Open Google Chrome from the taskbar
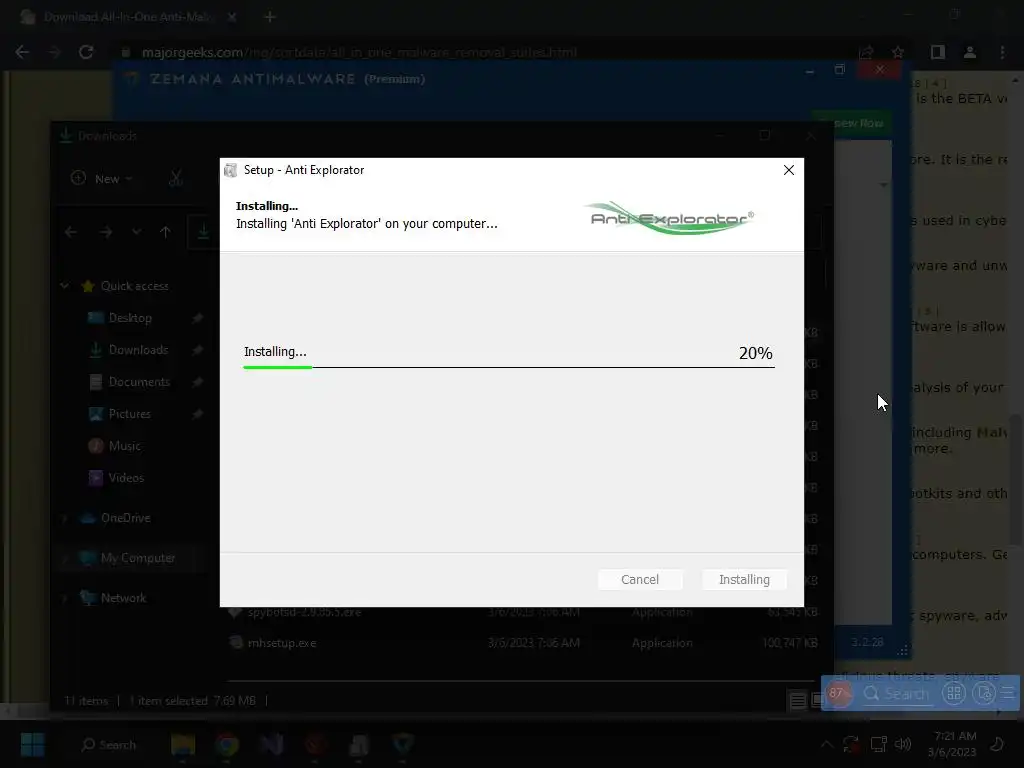 coord(227,744)
